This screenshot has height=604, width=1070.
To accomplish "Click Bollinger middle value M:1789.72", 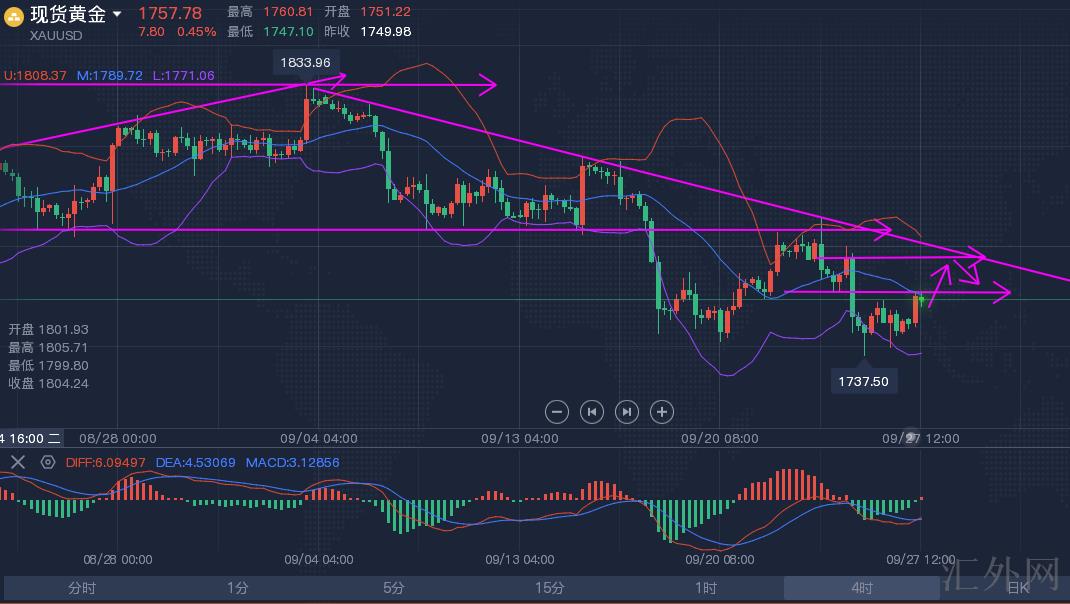I will (110, 75).
